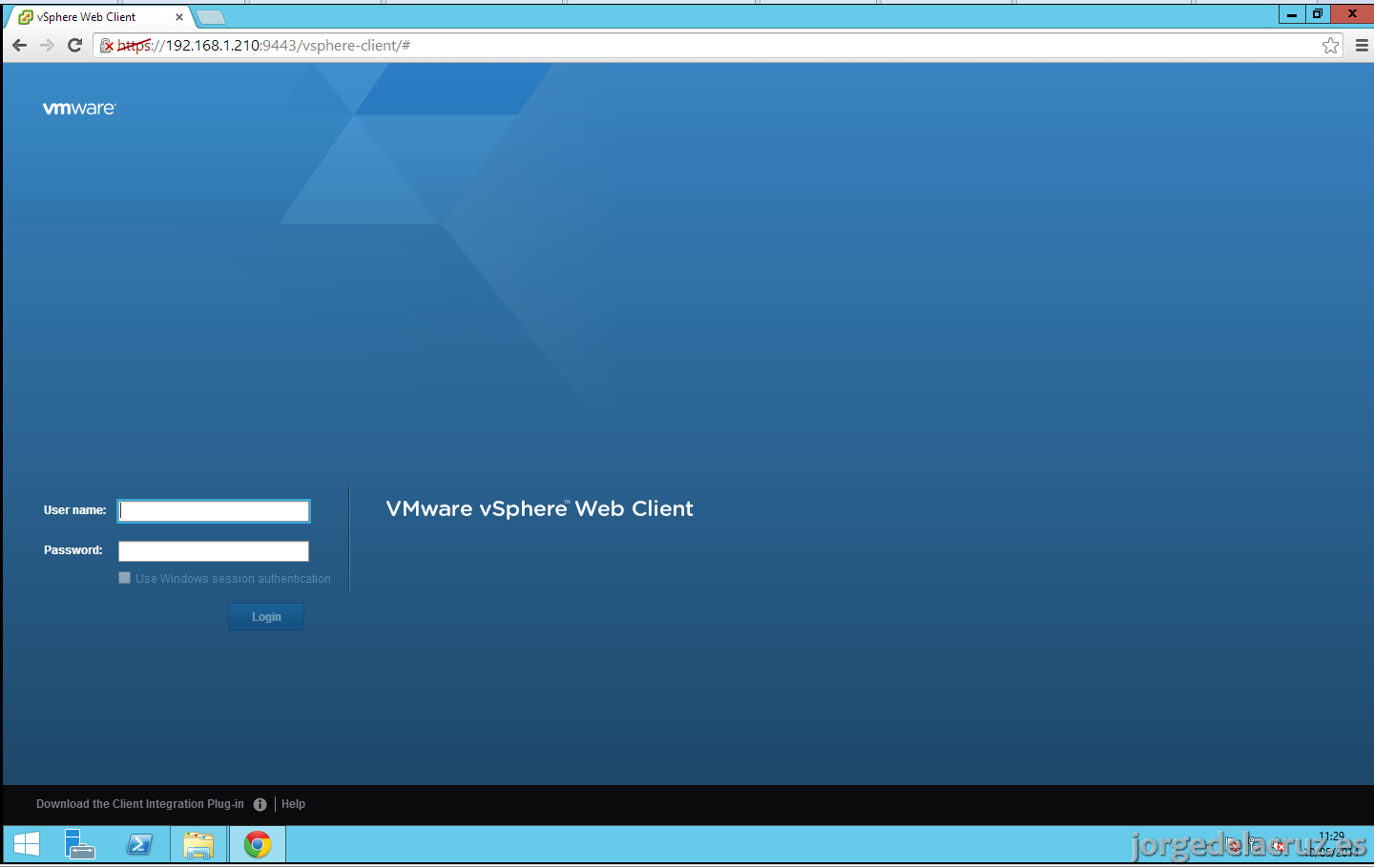The width and height of the screenshot is (1374, 868).
Task: Reload the vSphere Web Client page
Action: coord(74,45)
